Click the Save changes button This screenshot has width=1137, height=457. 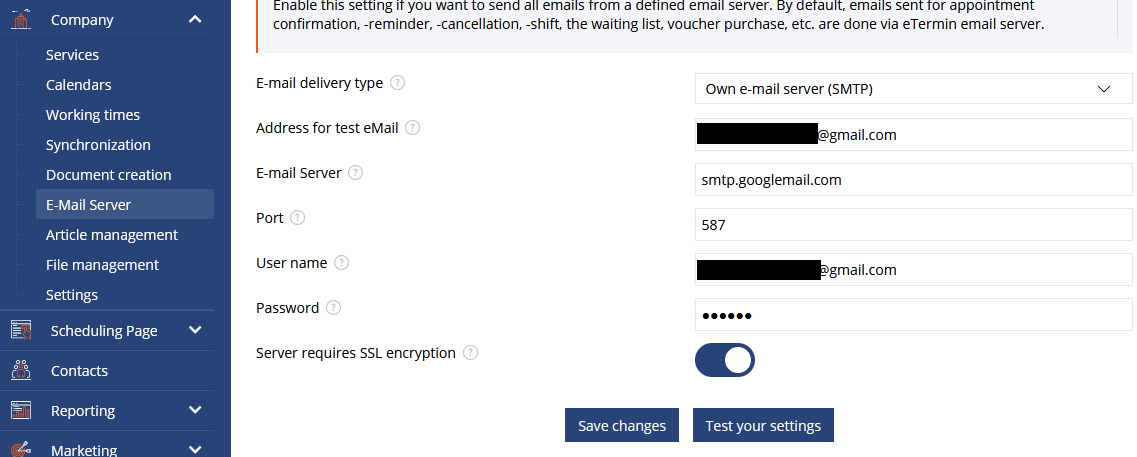click(622, 425)
